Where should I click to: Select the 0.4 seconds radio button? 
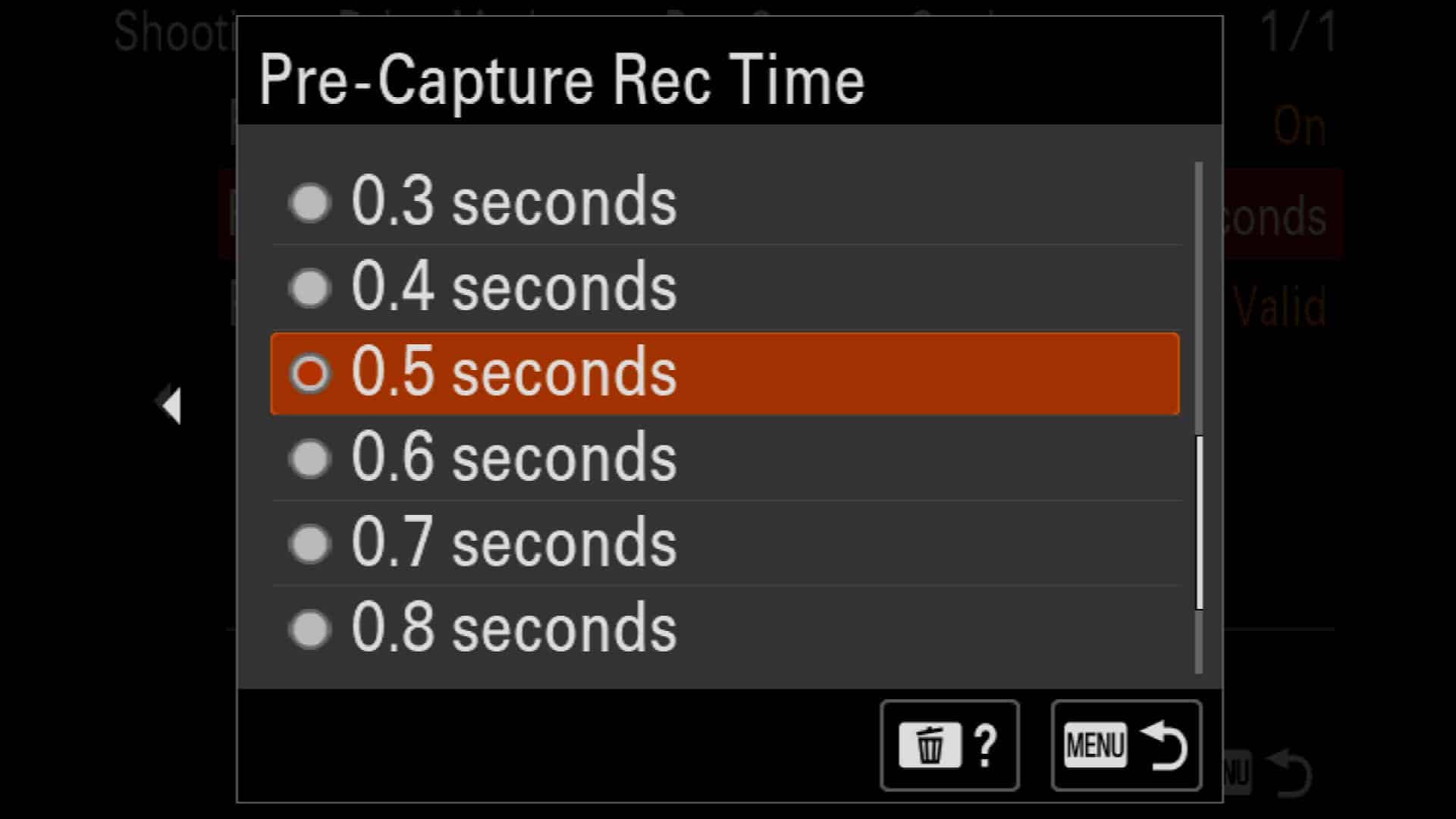click(310, 288)
